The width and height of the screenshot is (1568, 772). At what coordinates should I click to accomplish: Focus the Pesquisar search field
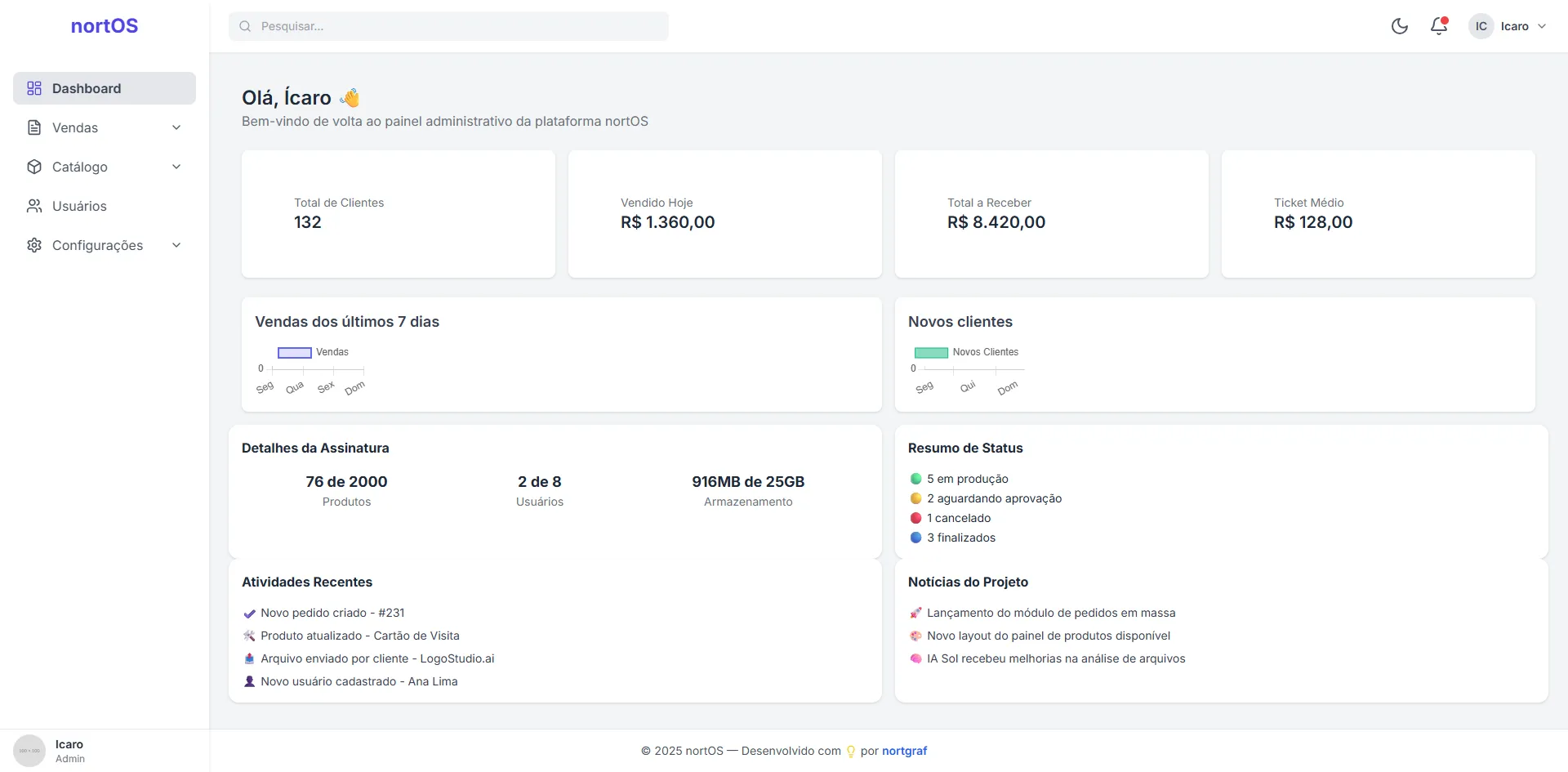[457, 26]
